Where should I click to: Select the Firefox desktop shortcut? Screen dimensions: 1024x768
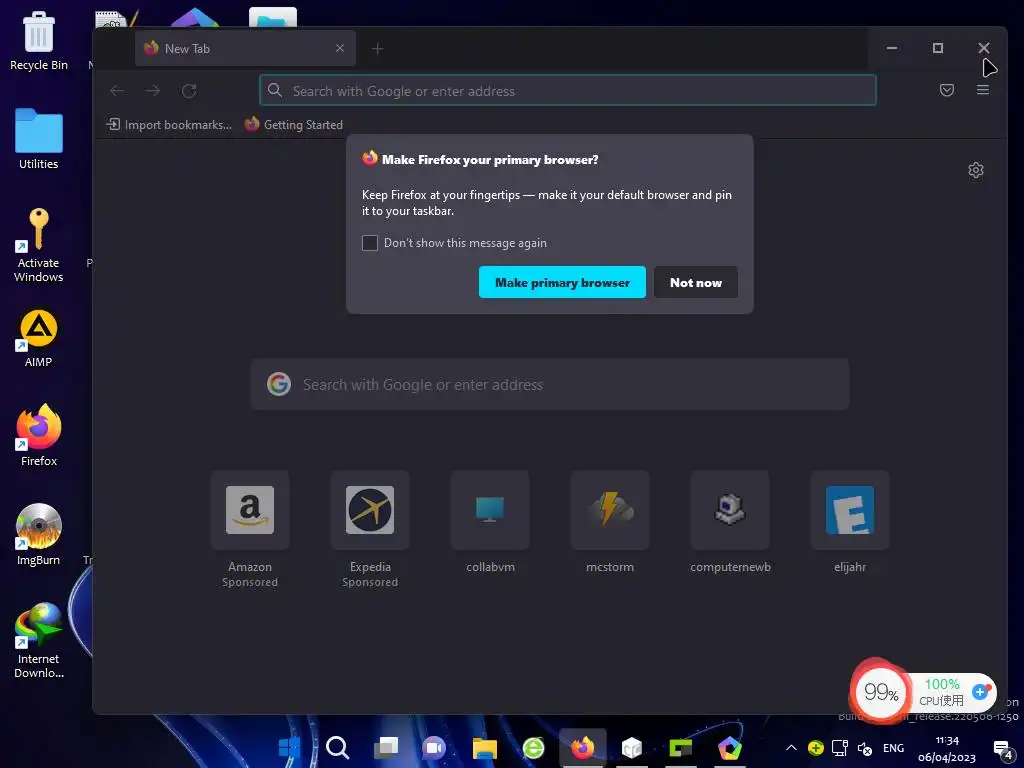tap(39, 436)
